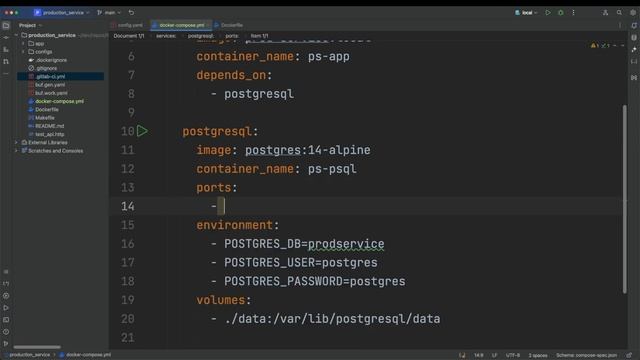This screenshot has height=360, width=640.
Task: Open Notifications tool window on right stripe
Action: coord(634,26)
